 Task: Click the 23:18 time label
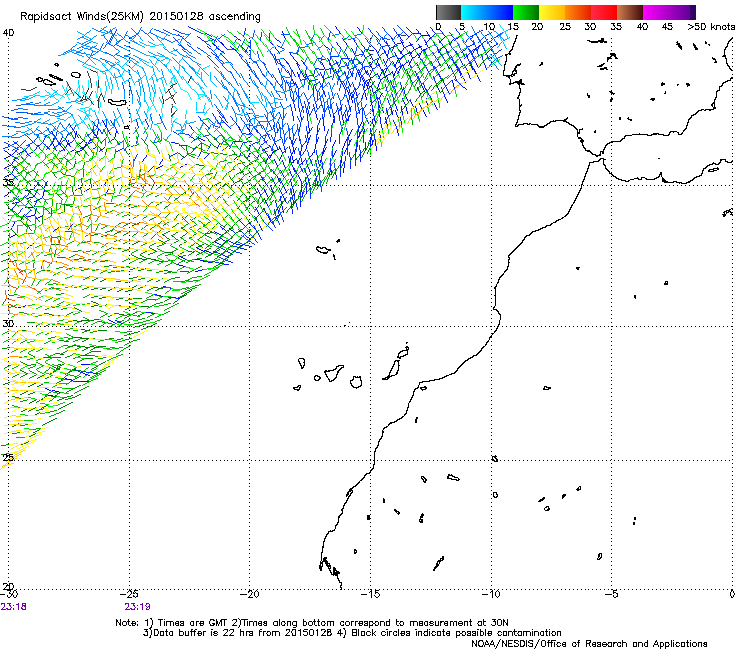pyautogui.click(x=13, y=607)
